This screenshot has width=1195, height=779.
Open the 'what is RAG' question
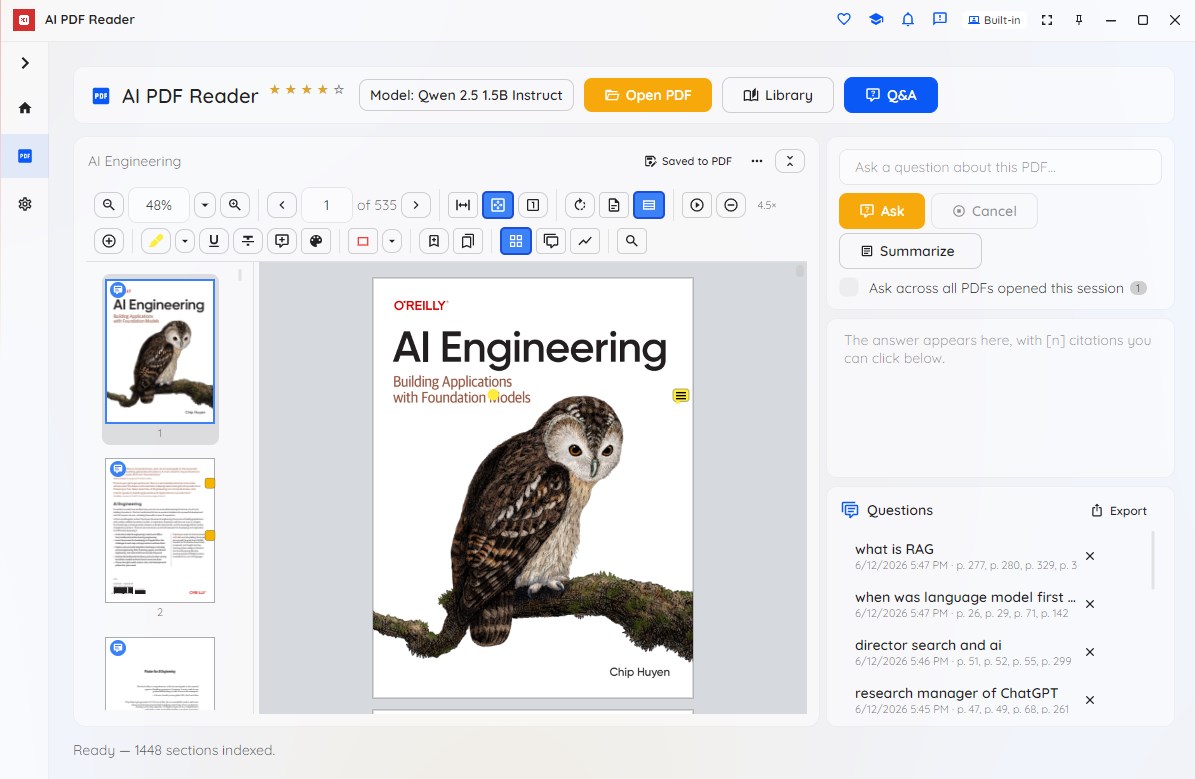coord(965,556)
